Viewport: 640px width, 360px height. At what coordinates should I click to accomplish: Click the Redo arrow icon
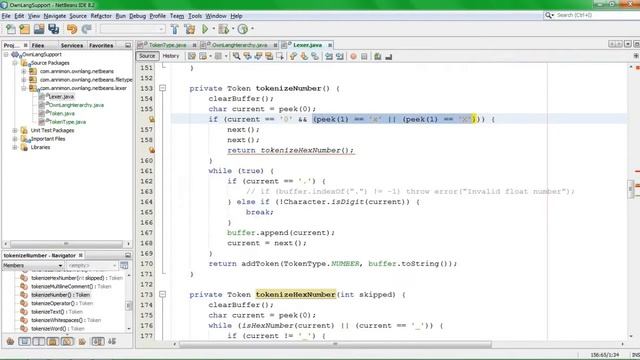tap(86, 29)
